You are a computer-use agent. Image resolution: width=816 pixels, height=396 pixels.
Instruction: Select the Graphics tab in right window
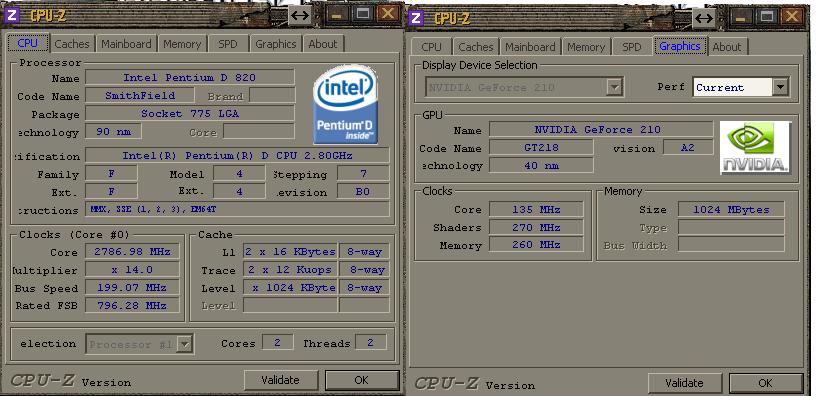click(x=680, y=46)
